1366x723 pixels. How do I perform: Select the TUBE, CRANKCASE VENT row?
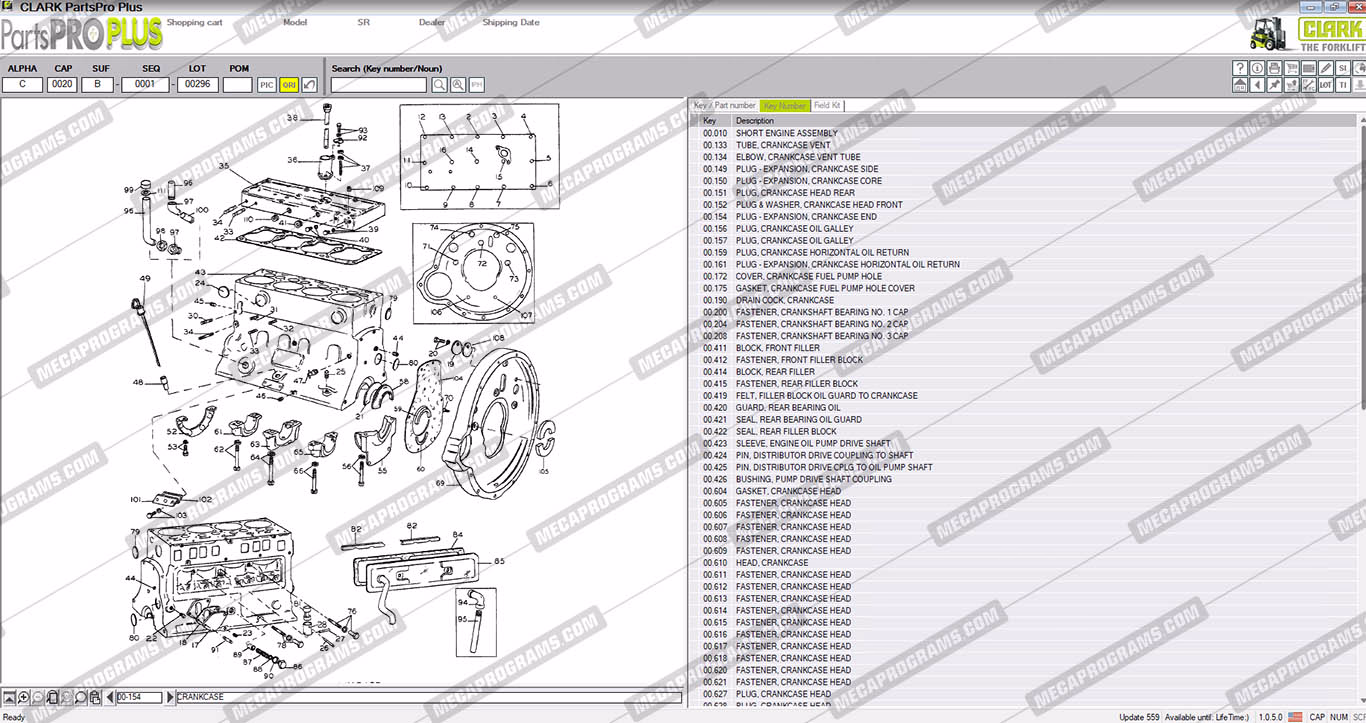pos(1024,145)
